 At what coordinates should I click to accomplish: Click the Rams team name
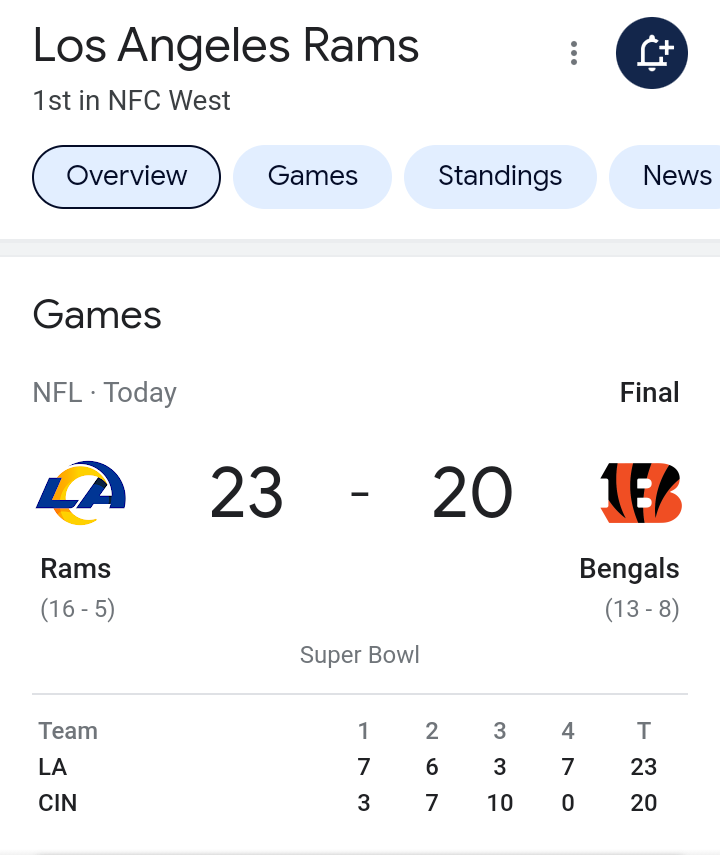click(x=76, y=569)
